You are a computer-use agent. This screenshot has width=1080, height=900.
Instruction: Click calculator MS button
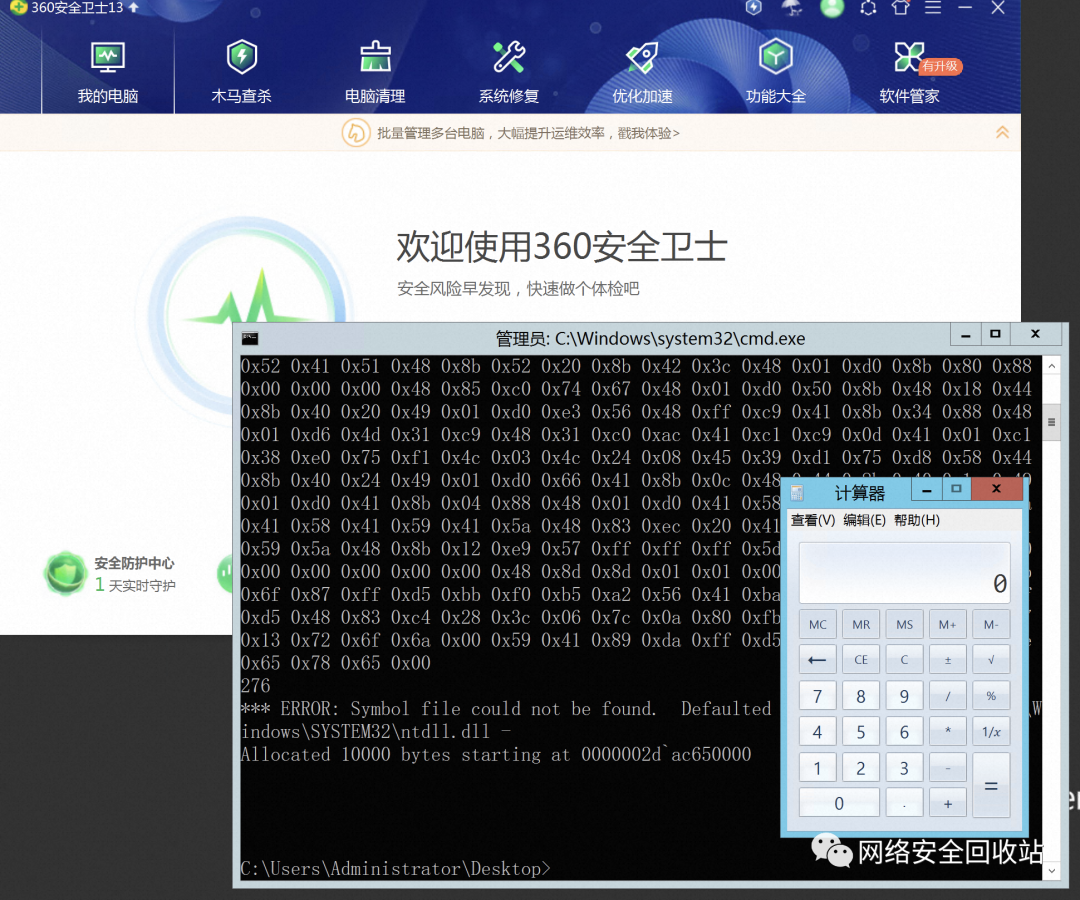point(904,625)
